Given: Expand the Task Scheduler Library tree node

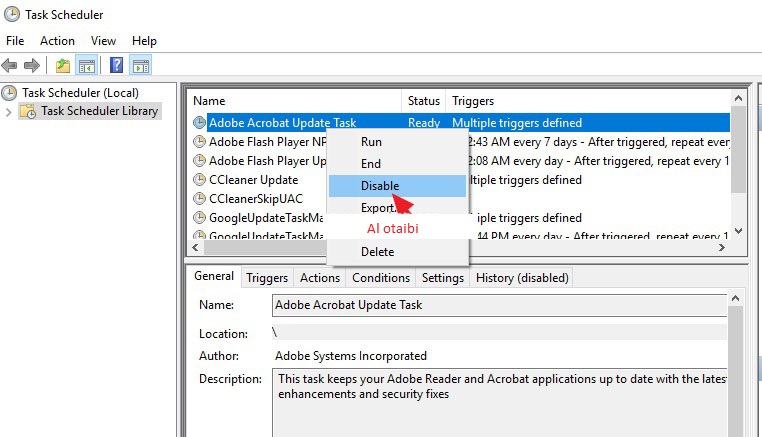Looking at the screenshot, I should [x=8, y=112].
